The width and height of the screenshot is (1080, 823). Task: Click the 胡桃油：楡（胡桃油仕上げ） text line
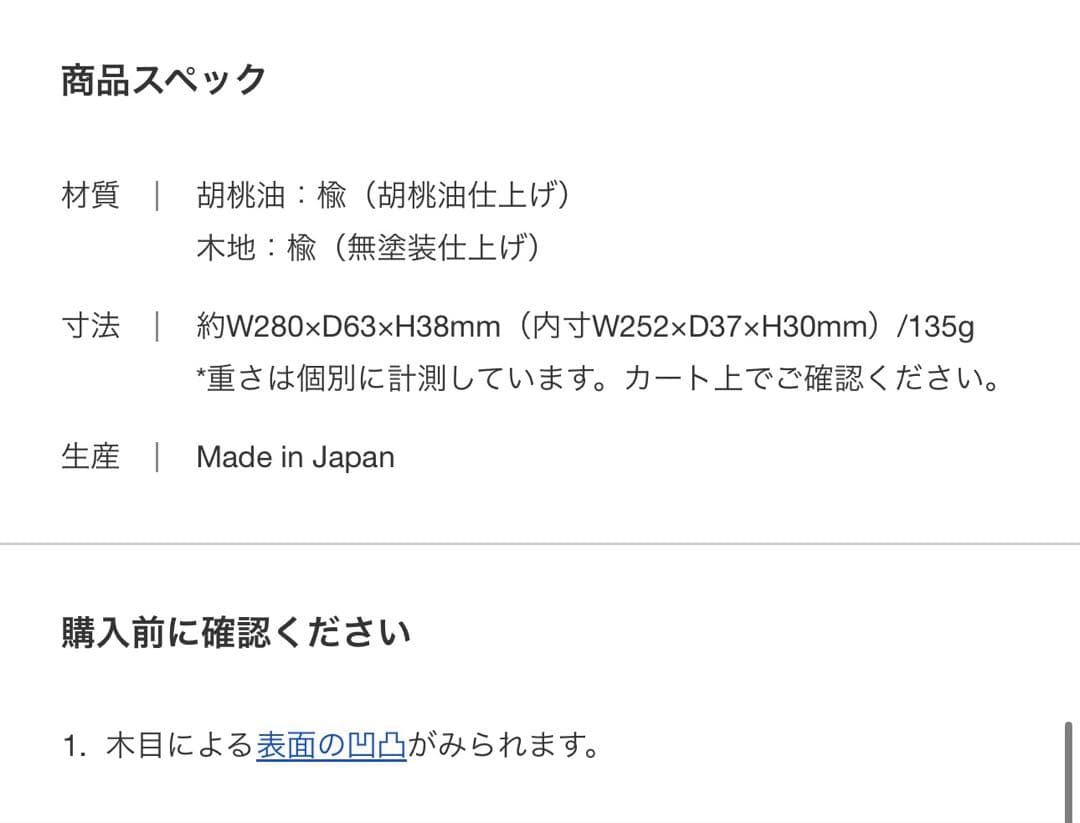[x=384, y=195]
